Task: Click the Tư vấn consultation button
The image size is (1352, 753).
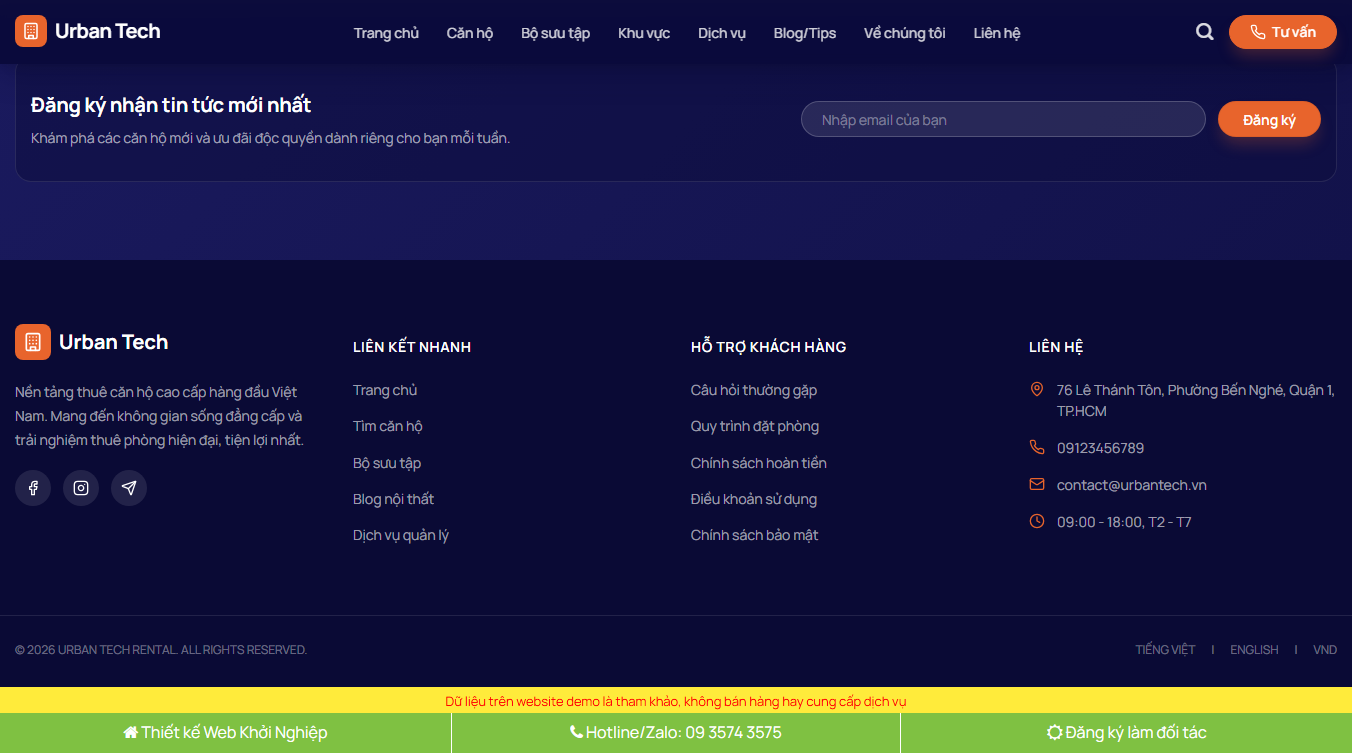Action: pyautogui.click(x=1283, y=32)
